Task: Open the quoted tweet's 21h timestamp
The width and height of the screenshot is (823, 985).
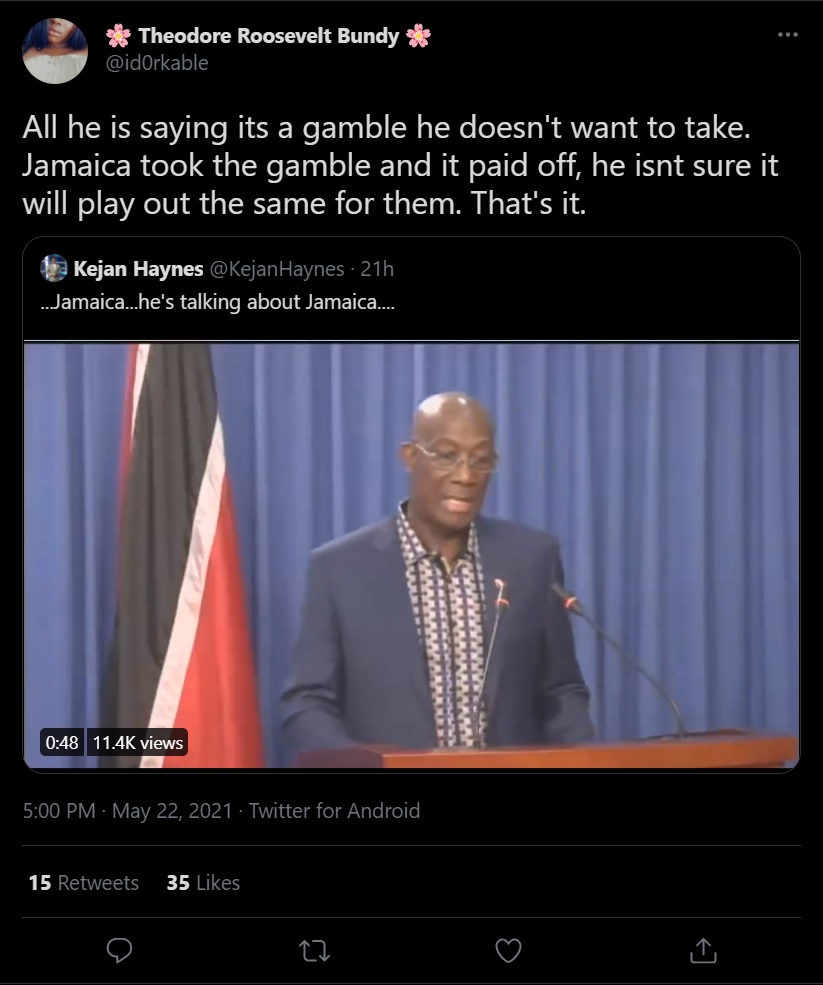Action: coord(377,269)
